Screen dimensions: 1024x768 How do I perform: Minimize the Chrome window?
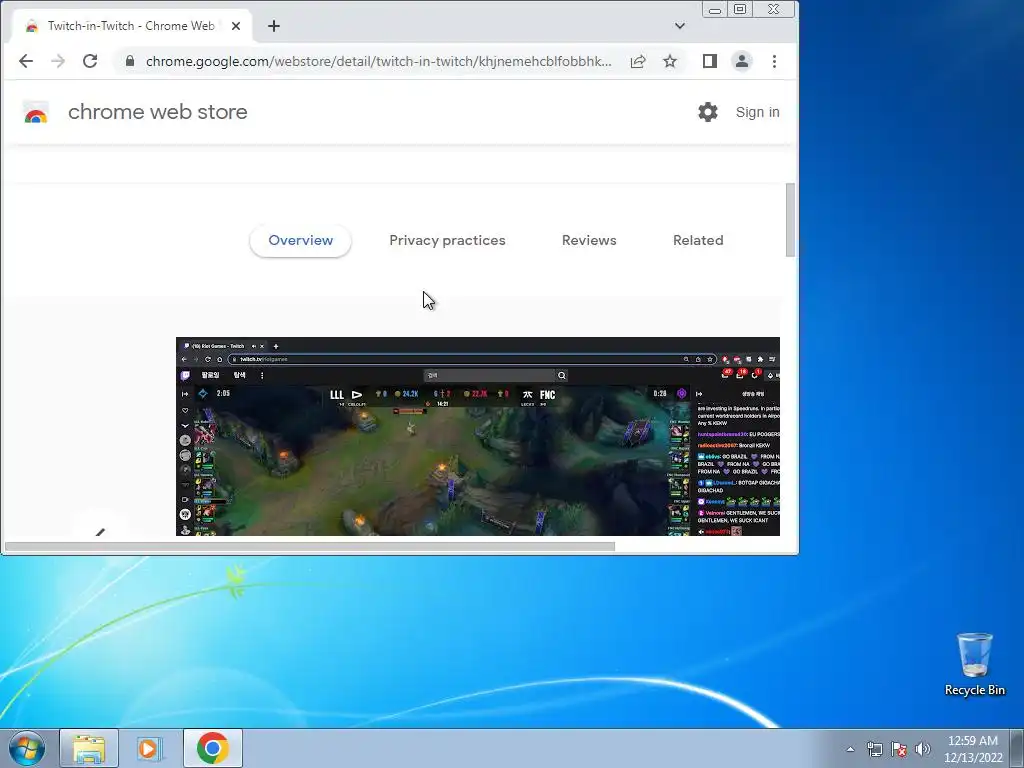pos(715,9)
